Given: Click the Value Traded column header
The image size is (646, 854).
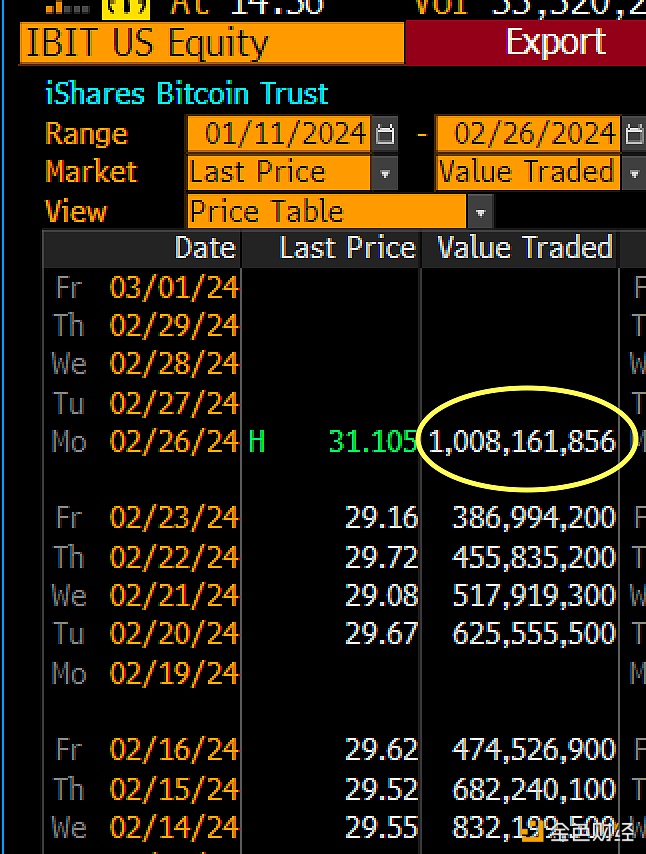Looking at the screenshot, I should click(525, 248).
